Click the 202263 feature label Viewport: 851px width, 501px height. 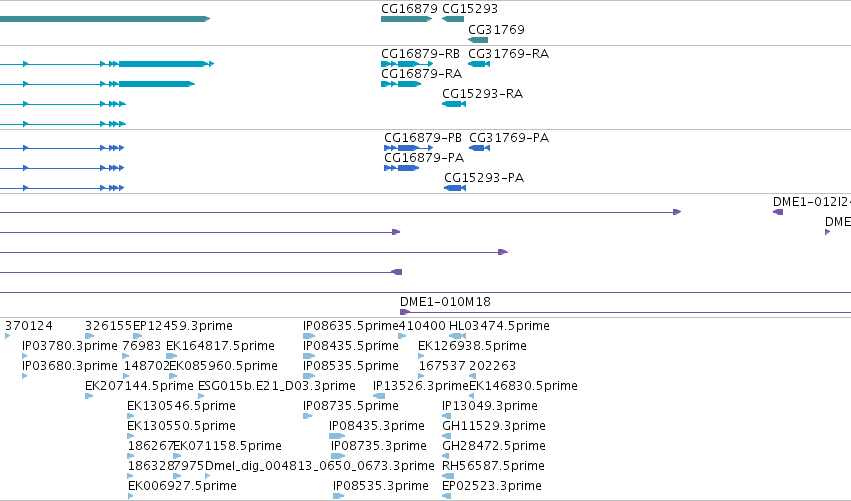(492, 366)
